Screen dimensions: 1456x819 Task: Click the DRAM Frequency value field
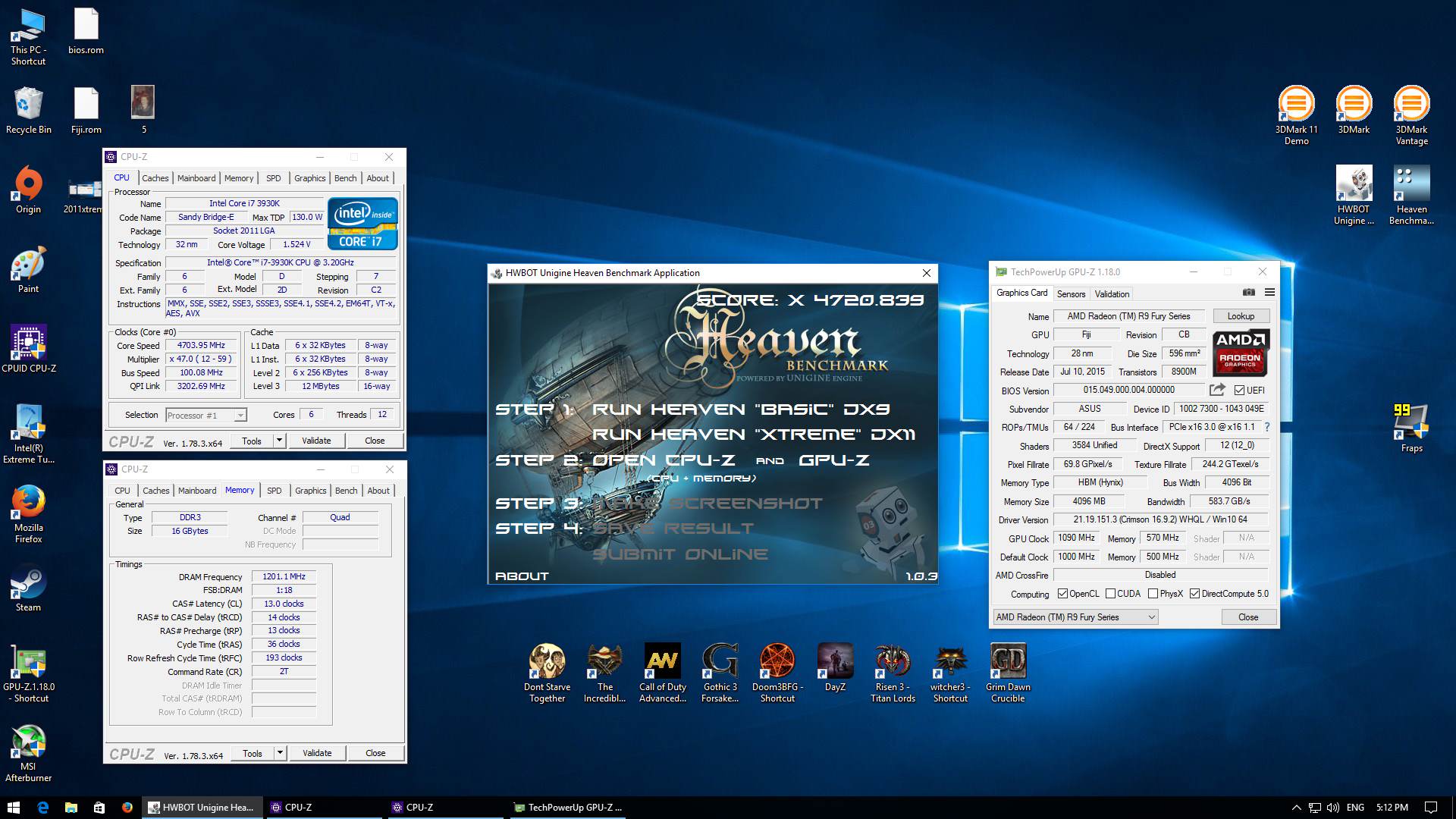[x=284, y=576]
